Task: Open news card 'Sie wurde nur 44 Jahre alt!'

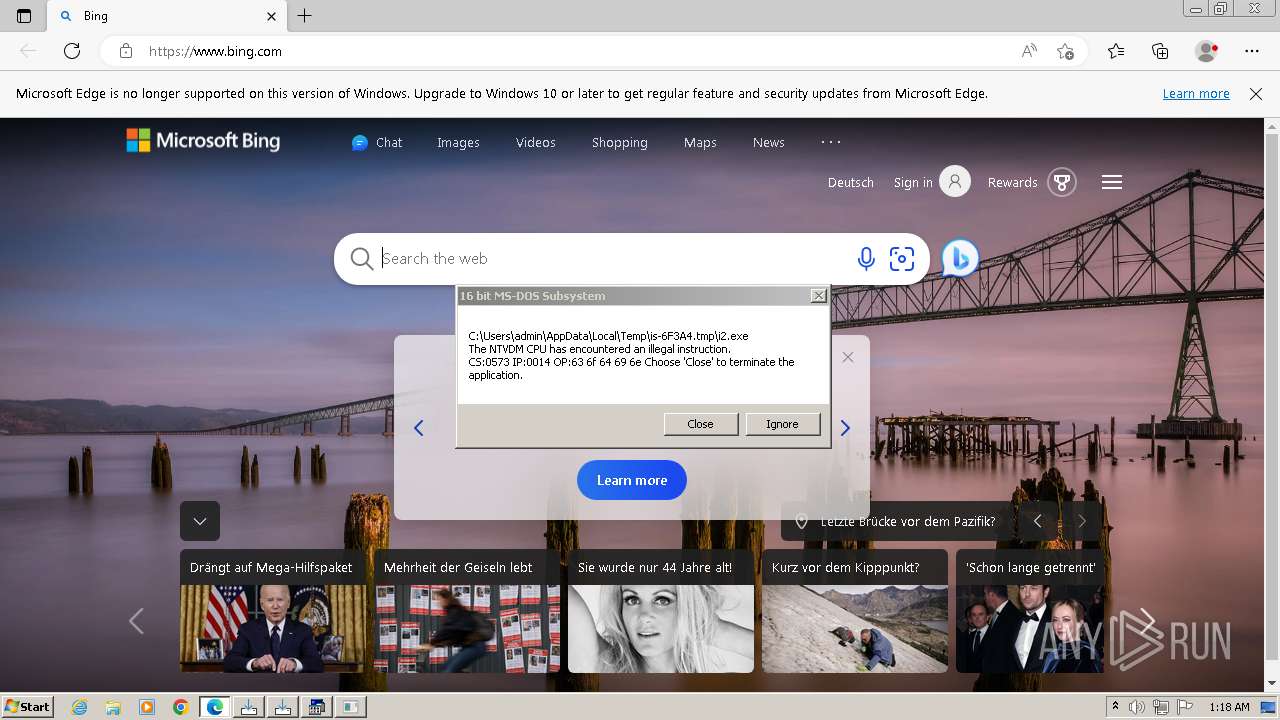Action: pos(661,611)
